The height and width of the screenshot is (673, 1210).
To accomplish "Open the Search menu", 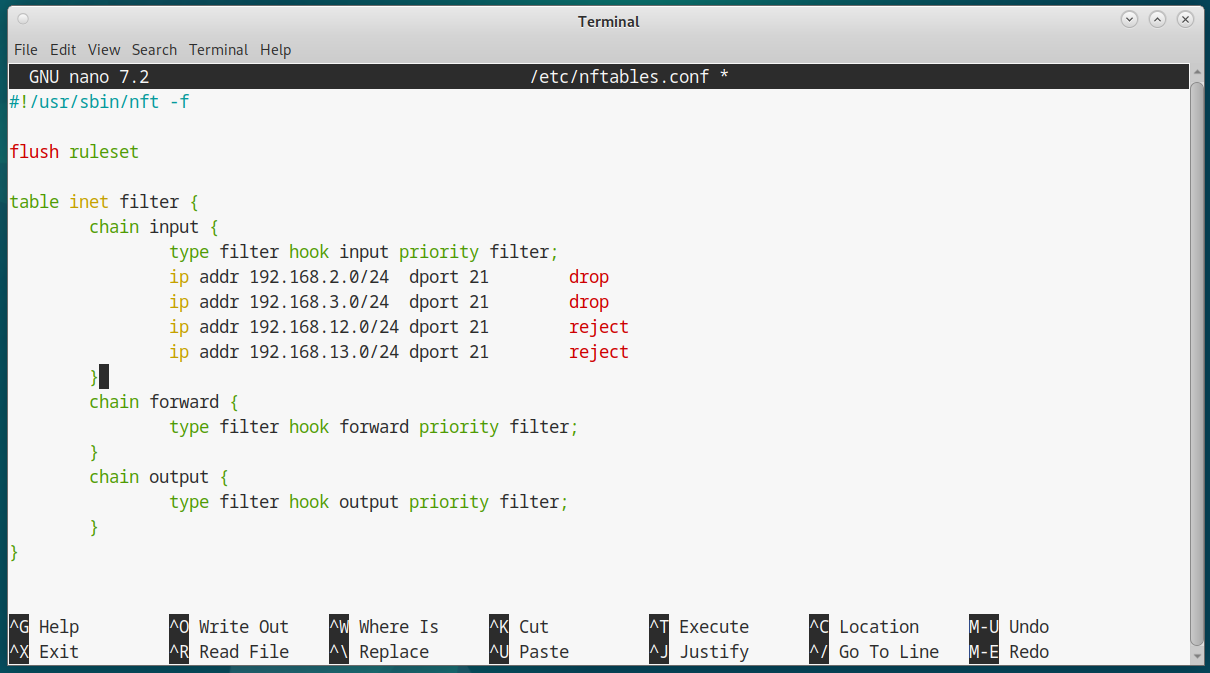I will pyautogui.click(x=154, y=50).
